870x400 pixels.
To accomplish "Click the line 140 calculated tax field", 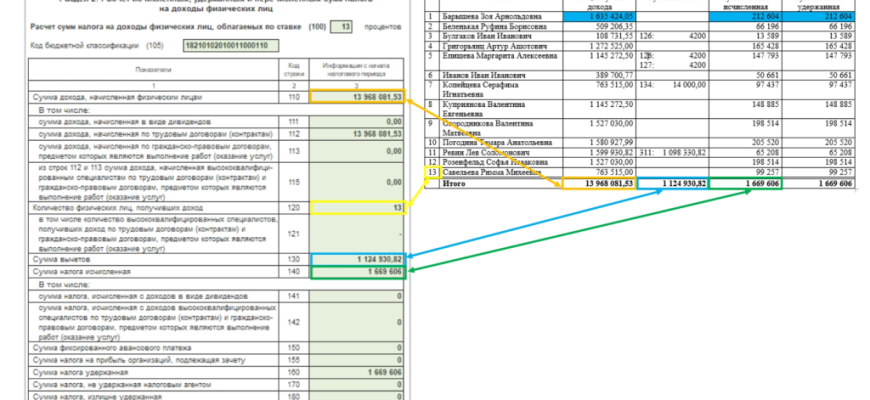I will click(359, 272).
